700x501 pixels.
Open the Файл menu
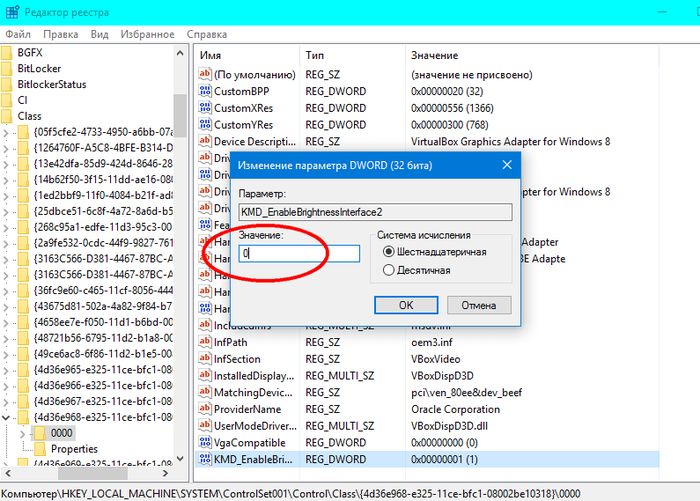point(18,33)
